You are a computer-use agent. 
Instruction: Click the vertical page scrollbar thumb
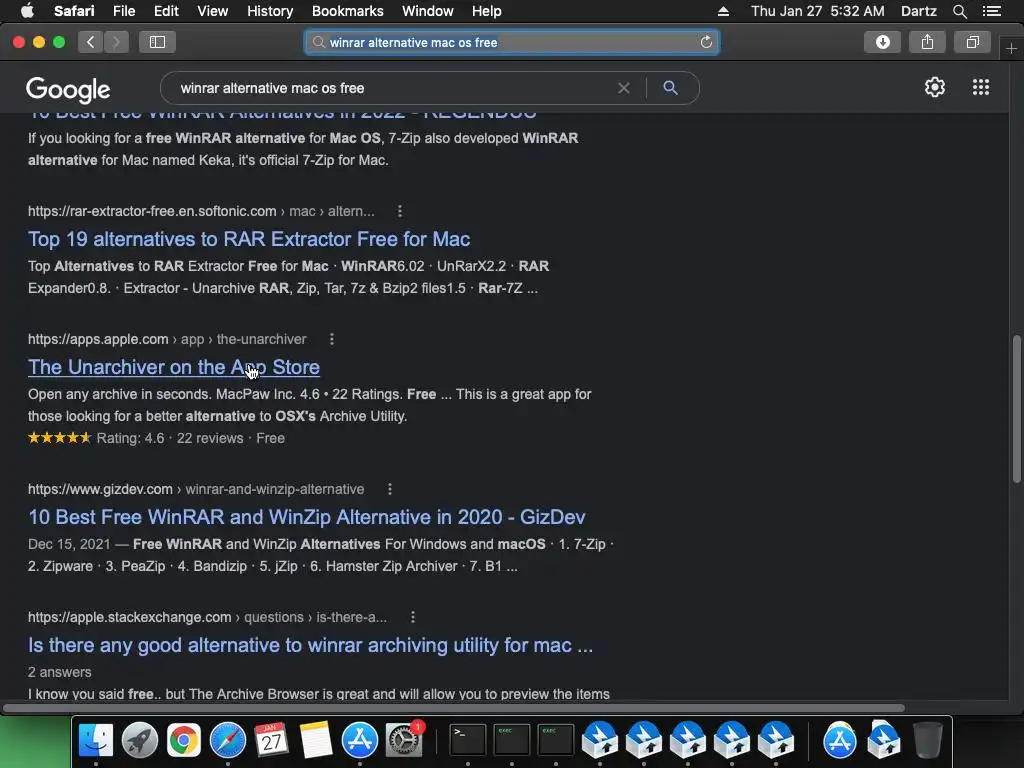click(x=1016, y=409)
